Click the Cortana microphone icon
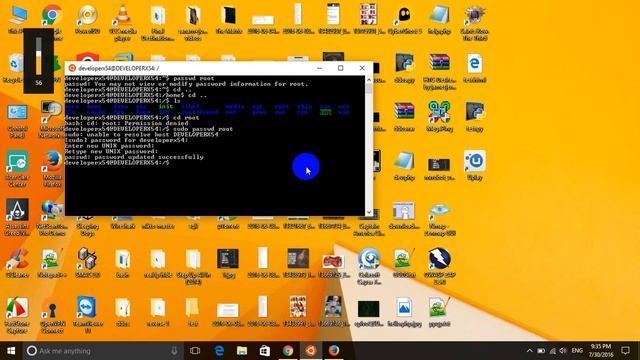Image resolution: width=640 pixels, height=360 pixels. (x=174, y=351)
